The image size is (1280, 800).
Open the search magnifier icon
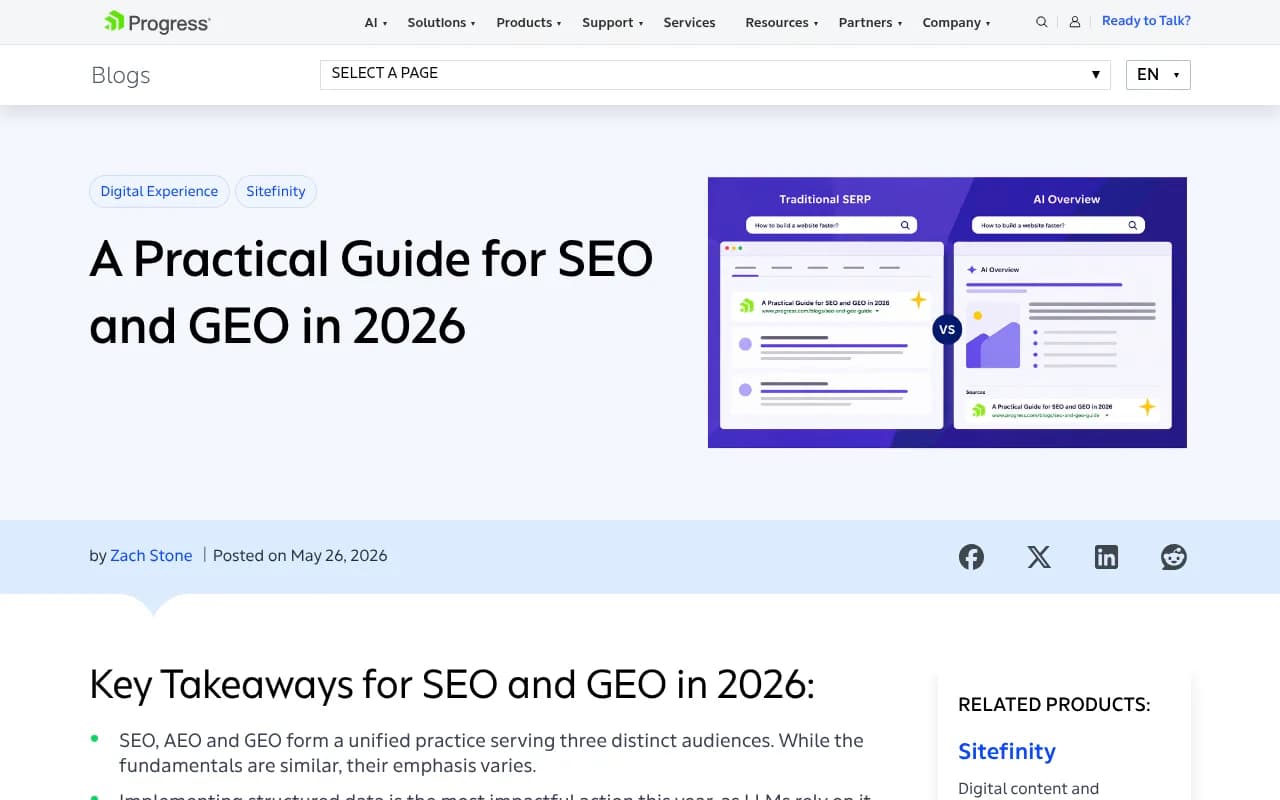(x=1042, y=22)
